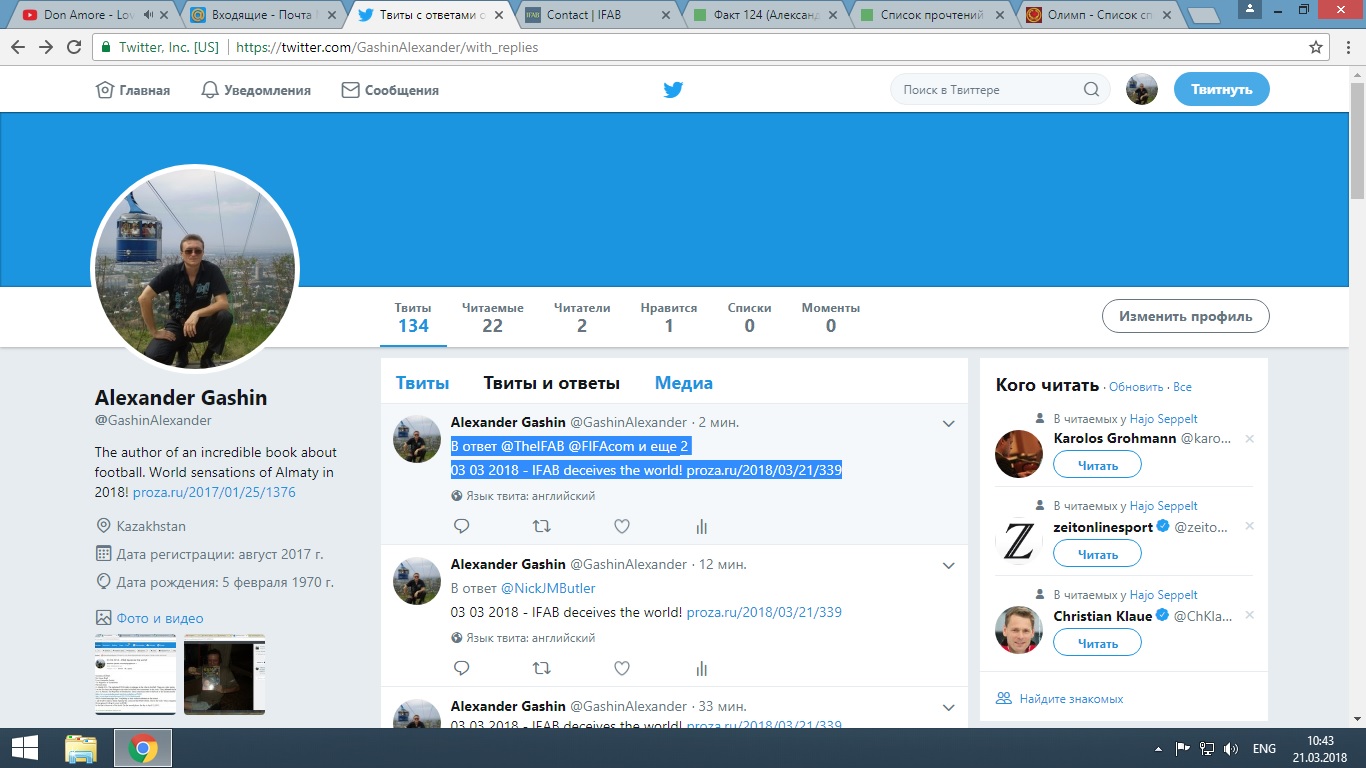This screenshot has width=1366, height=768.
Task: Switch to Медиа tab
Action: pyautogui.click(x=684, y=383)
